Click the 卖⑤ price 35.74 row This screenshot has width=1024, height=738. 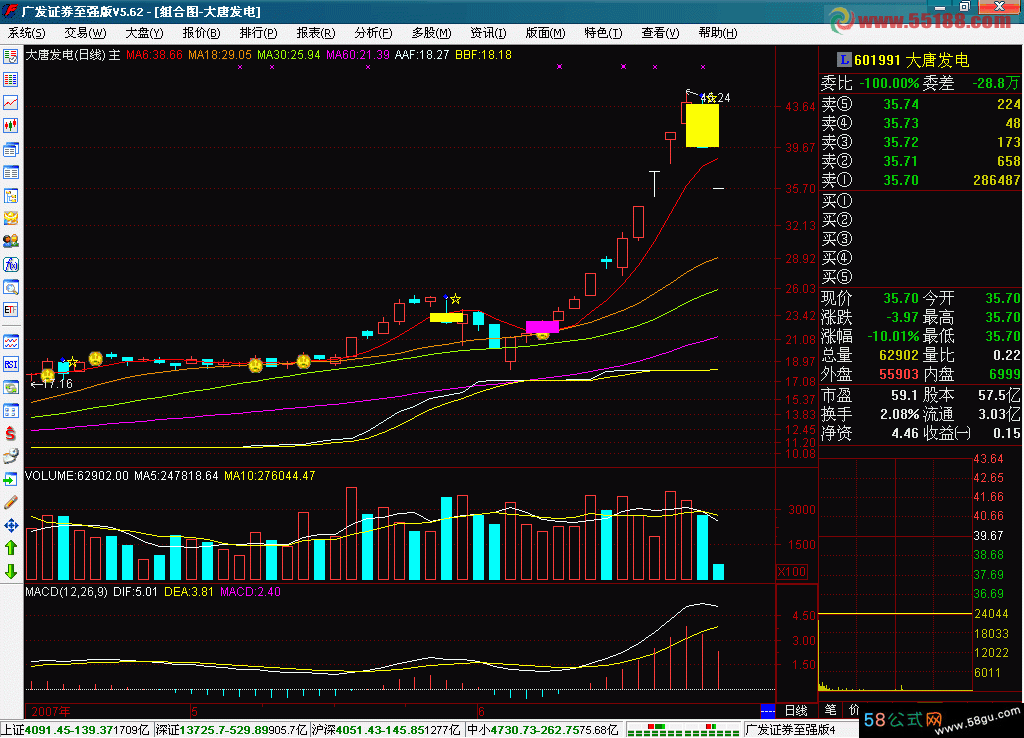click(920, 104)
